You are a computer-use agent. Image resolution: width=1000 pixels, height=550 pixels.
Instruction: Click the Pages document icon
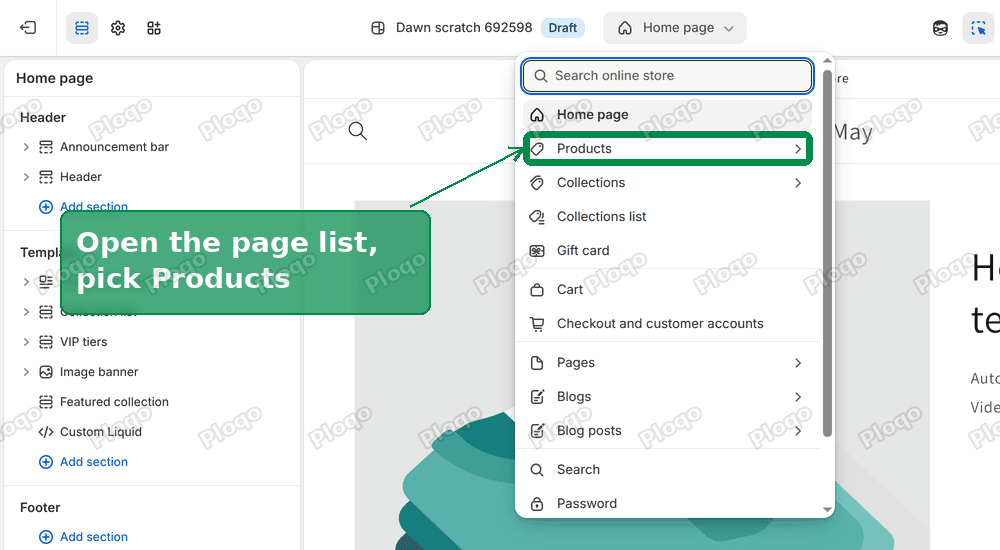pyautogui.click(x=538, y=363)
